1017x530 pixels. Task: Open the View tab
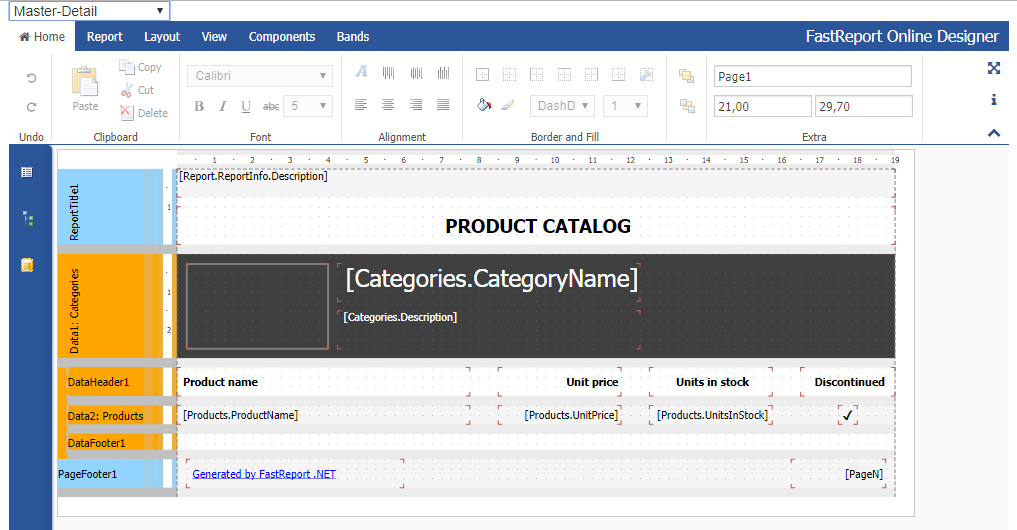pos(214,37)
